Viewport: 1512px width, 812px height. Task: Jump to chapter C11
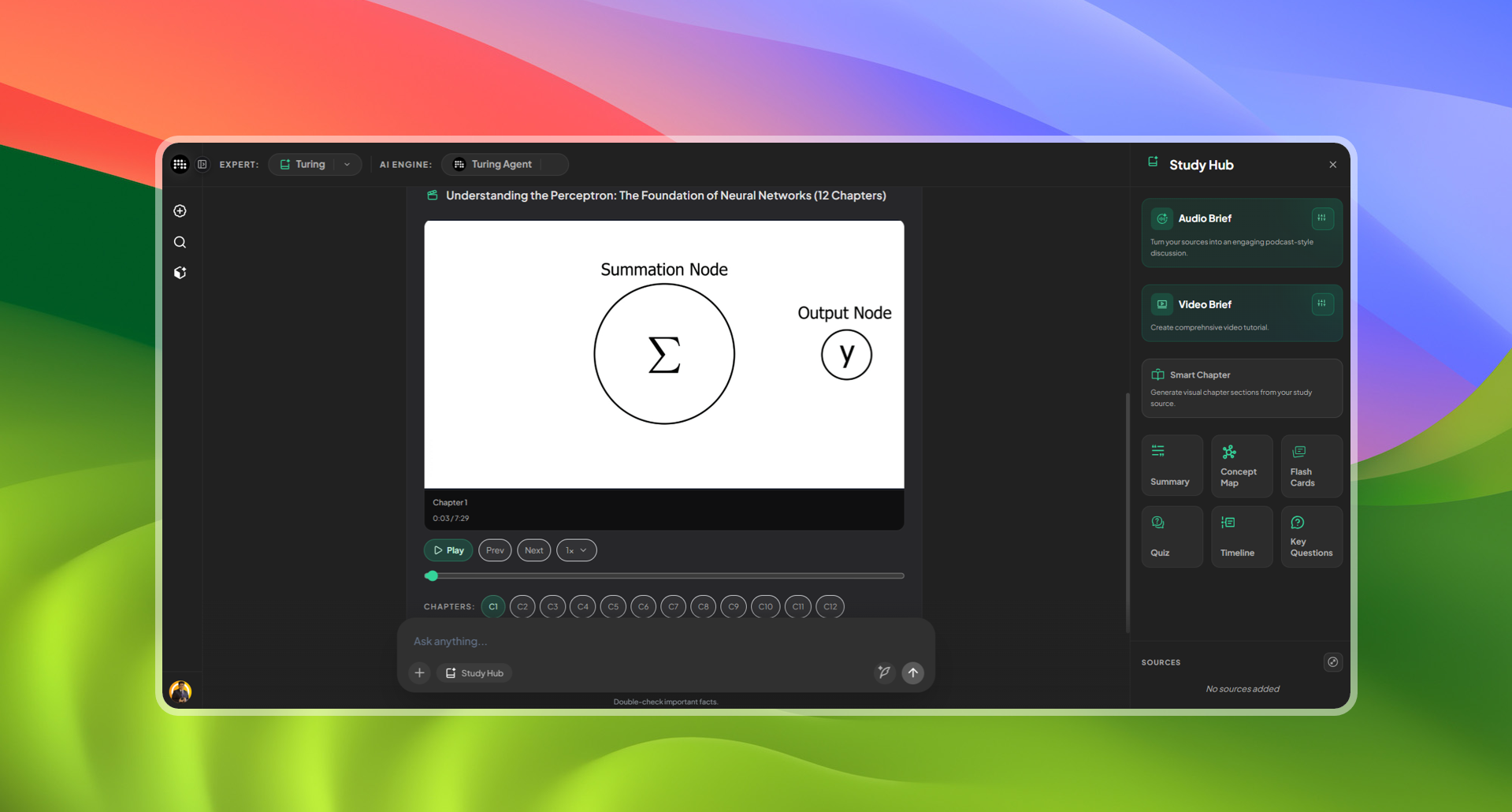point(798,606)
